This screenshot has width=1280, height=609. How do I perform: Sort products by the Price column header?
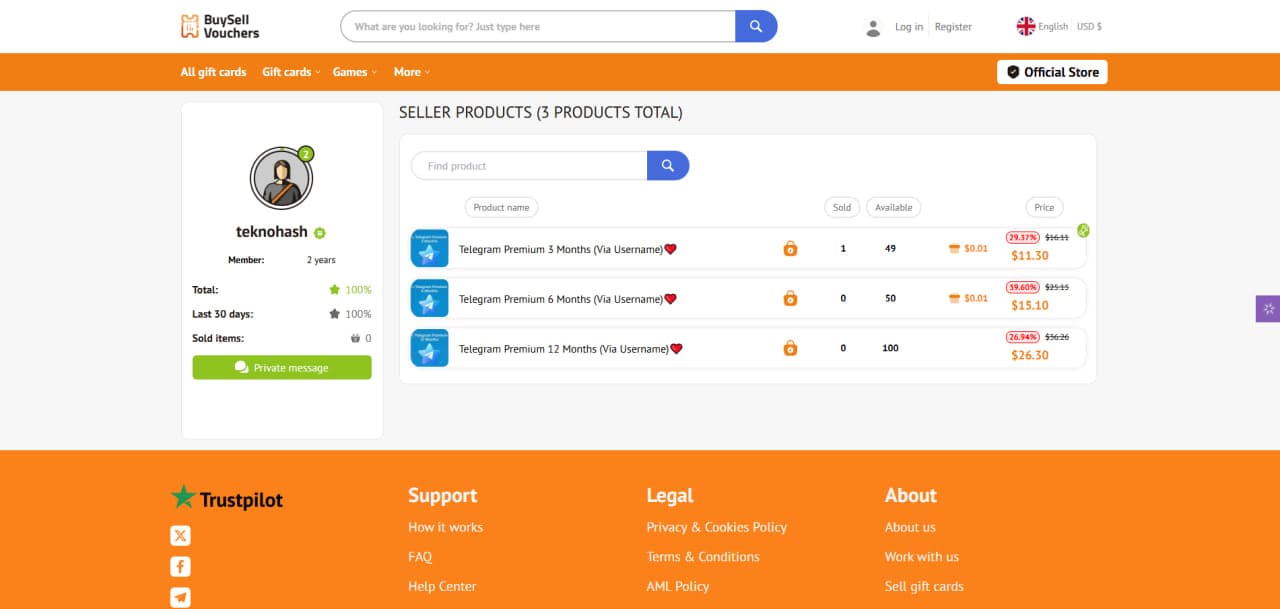1044,207
